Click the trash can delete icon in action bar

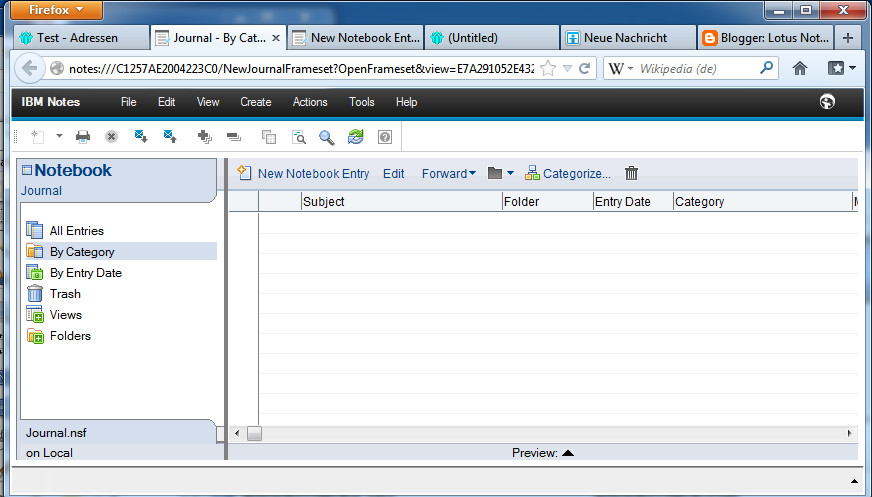click(x=631, y=173)
